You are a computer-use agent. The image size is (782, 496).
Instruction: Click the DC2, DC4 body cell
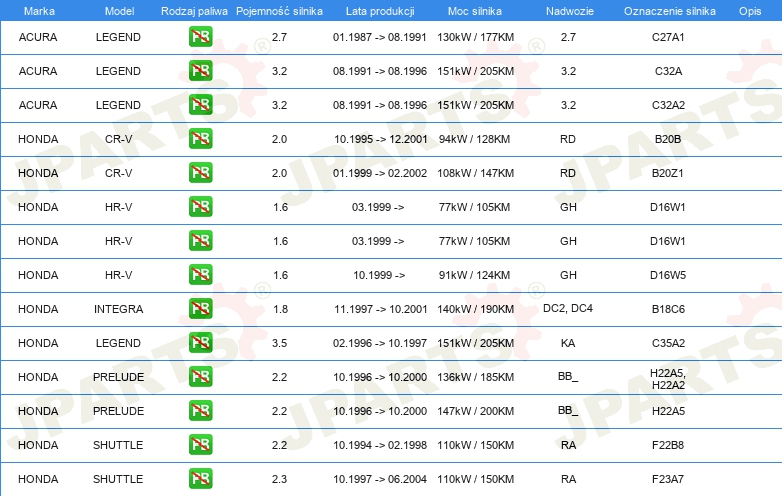568,308
